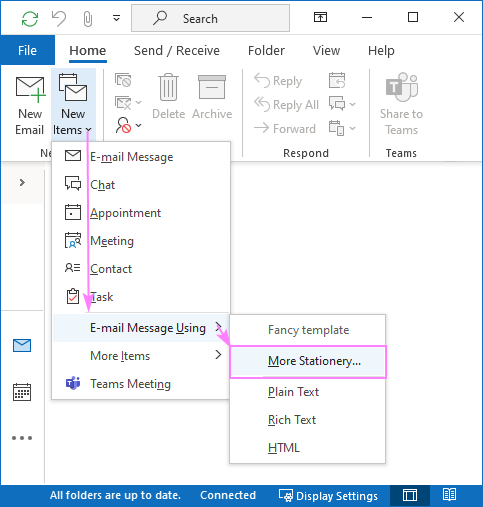Open the Customize Quick Access Toolbar arrow
Image resolution: width=483 pixels, height=507 pixels.
pyautogui.click(x=116, y=18)
